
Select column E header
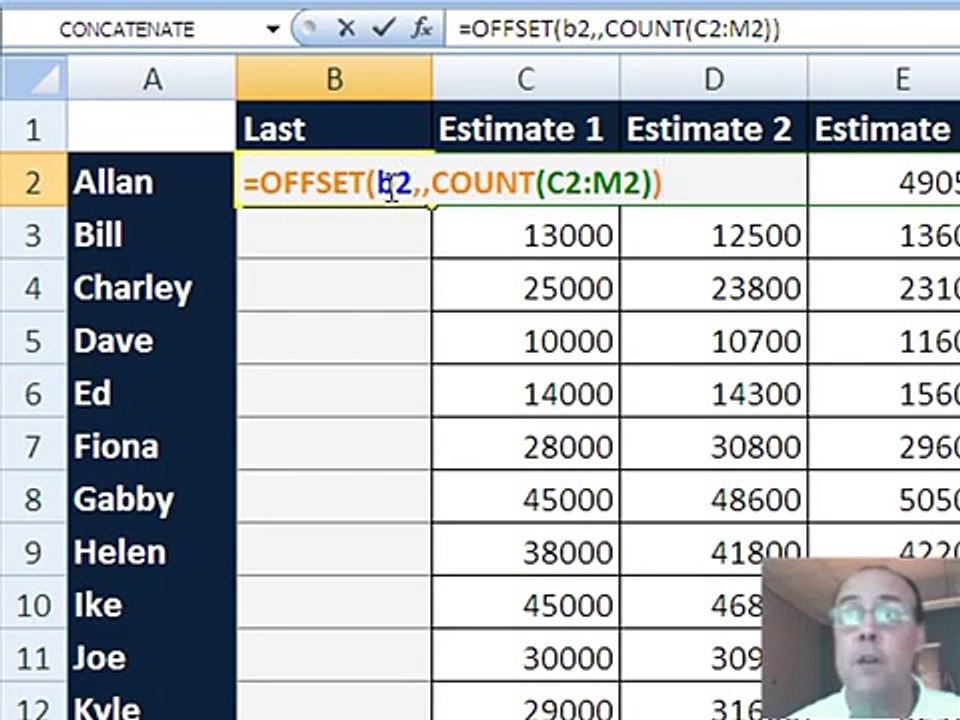(x=884, y=79)
